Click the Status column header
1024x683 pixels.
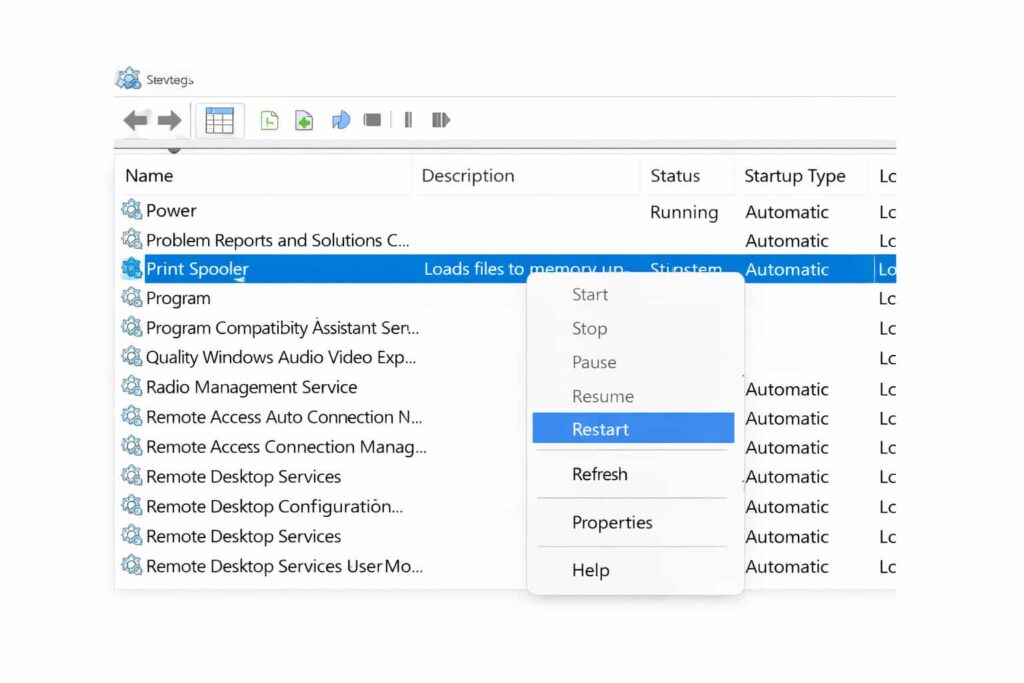(675, 176)
